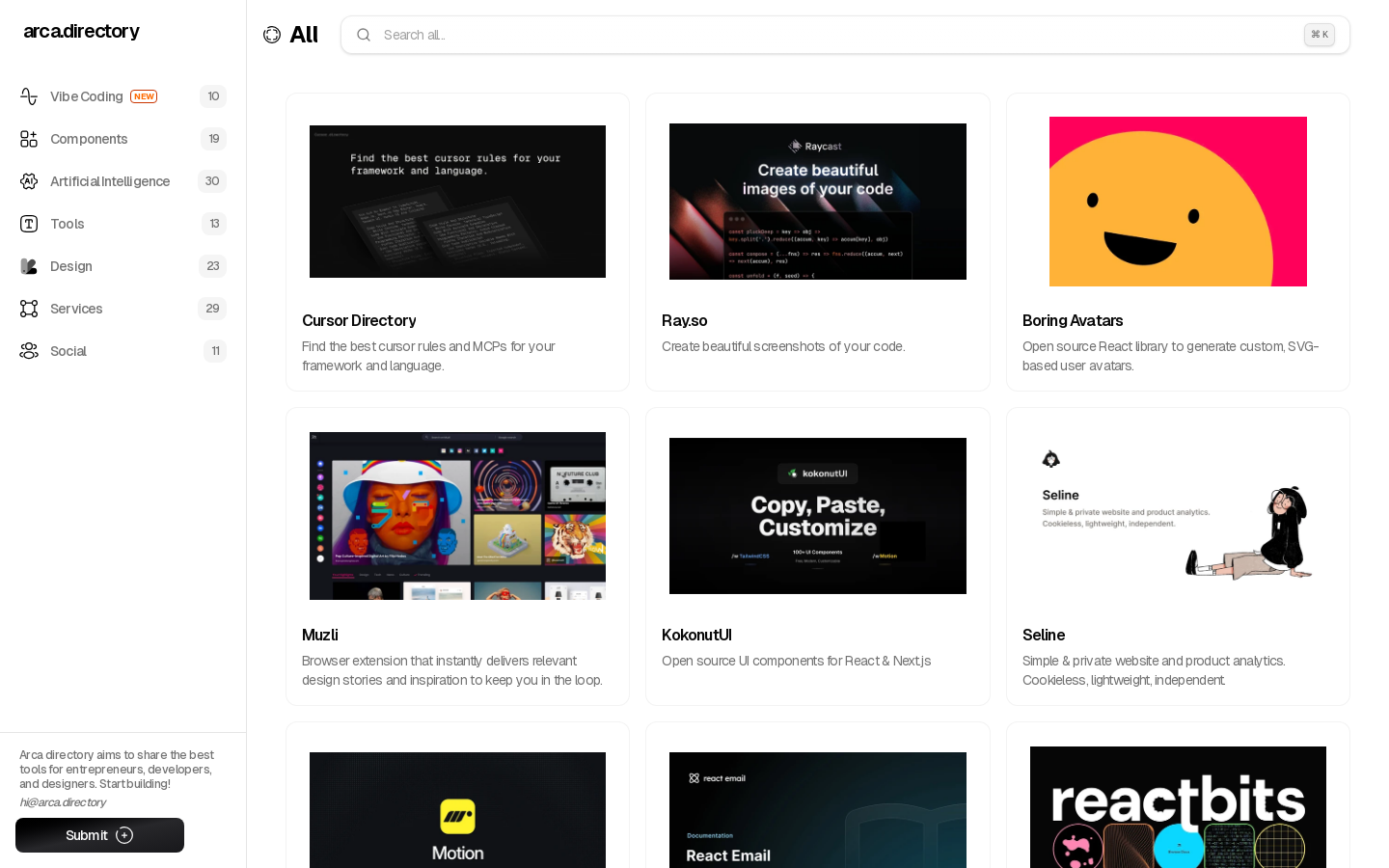Click the Components count badge 19
The image size is (1389, 868).
pyautogui.click(x=213, y=139)
